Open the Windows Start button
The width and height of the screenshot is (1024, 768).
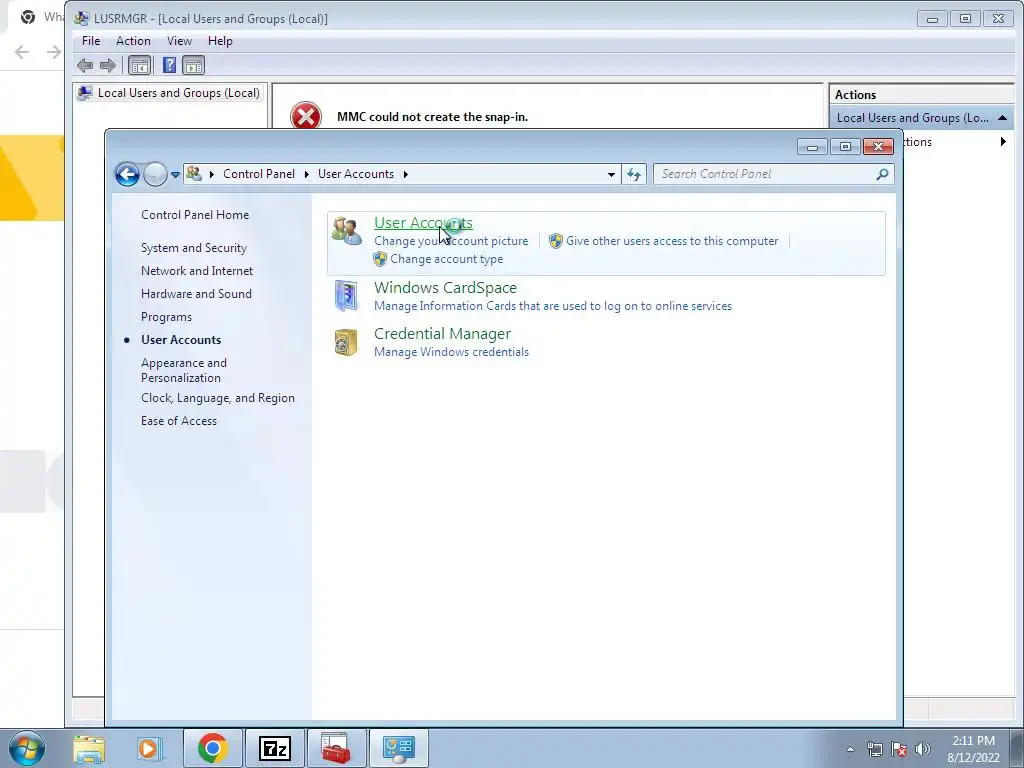[27, 748]
